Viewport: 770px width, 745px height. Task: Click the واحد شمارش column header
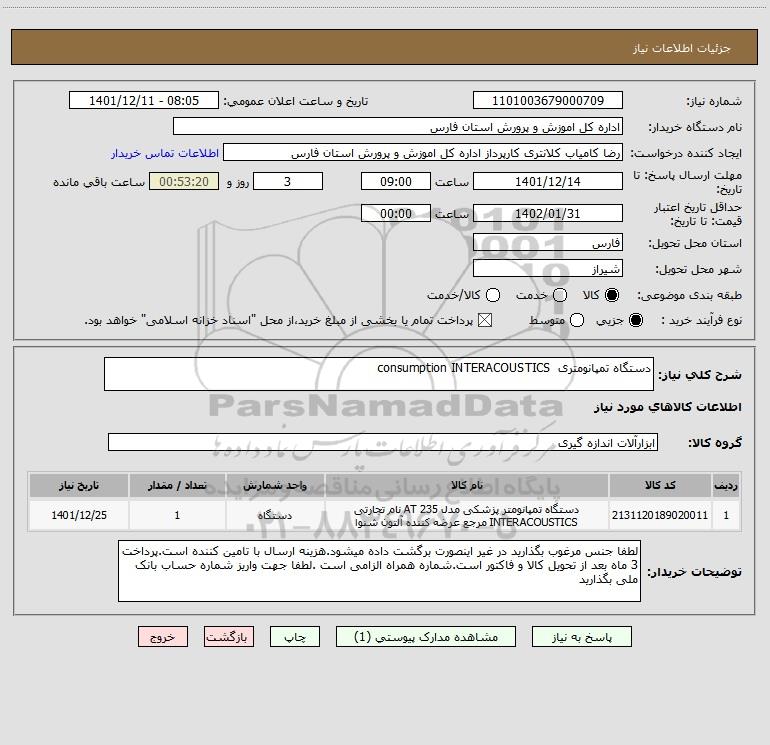(x=275, y=485)
